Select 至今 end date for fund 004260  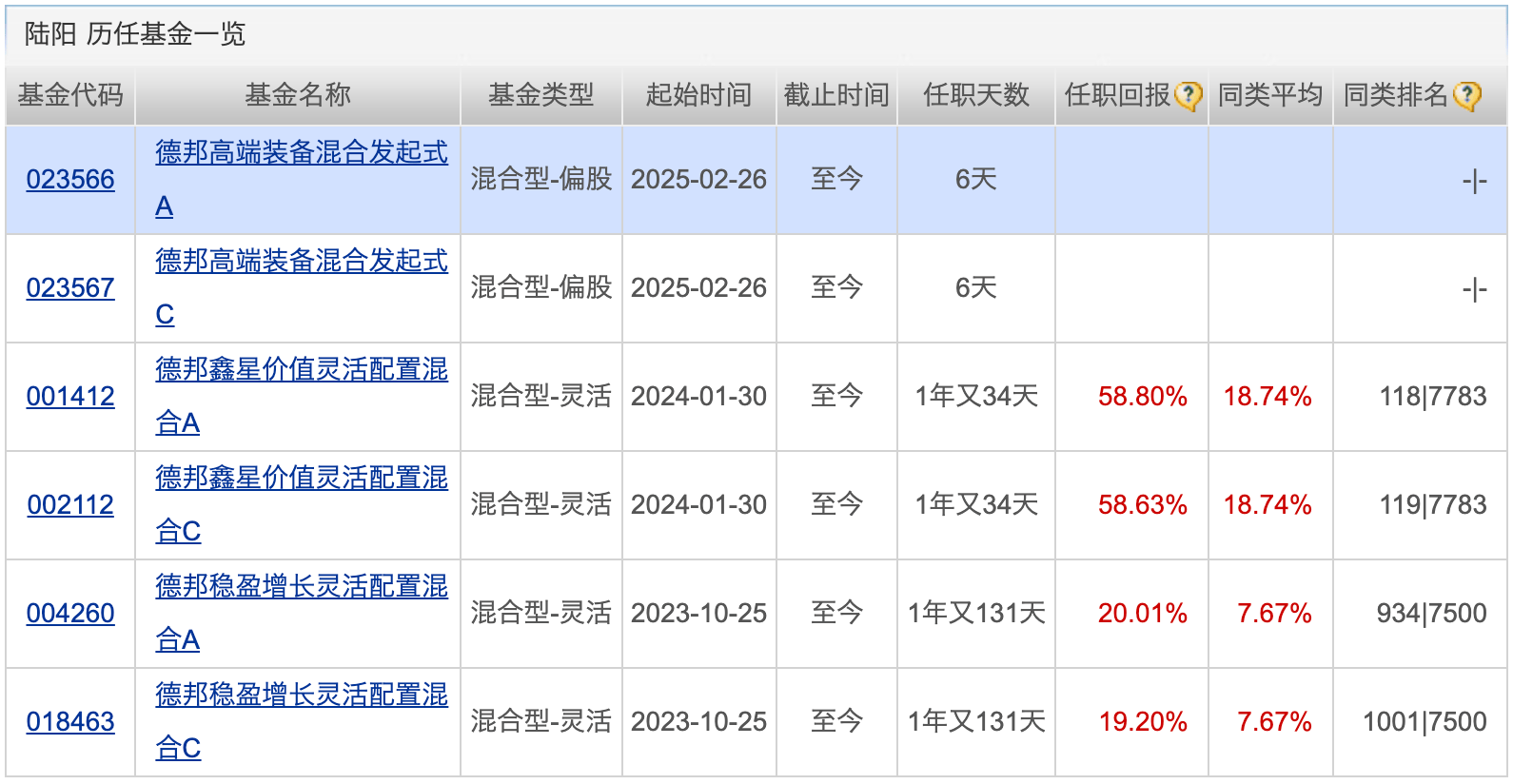(x=836, y=613)
